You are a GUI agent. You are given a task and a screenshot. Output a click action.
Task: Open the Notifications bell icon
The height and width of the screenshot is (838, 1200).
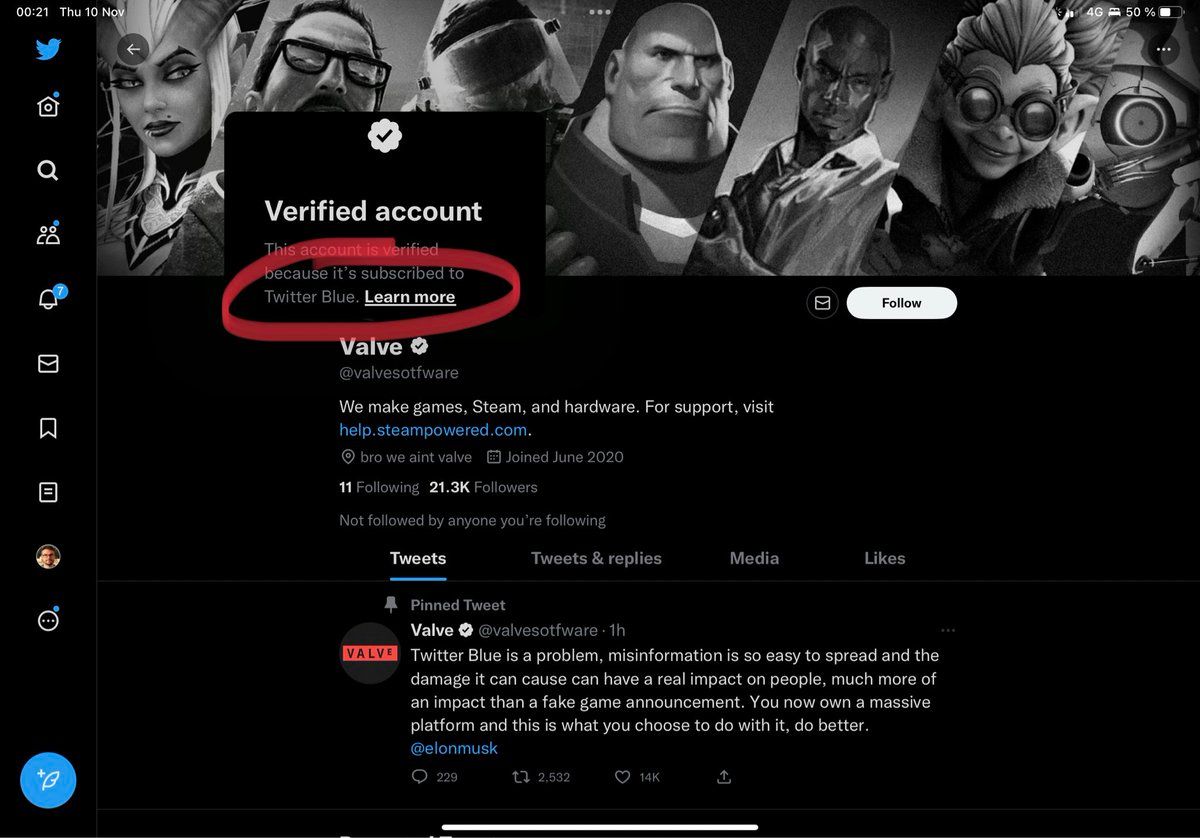[48, 299]
